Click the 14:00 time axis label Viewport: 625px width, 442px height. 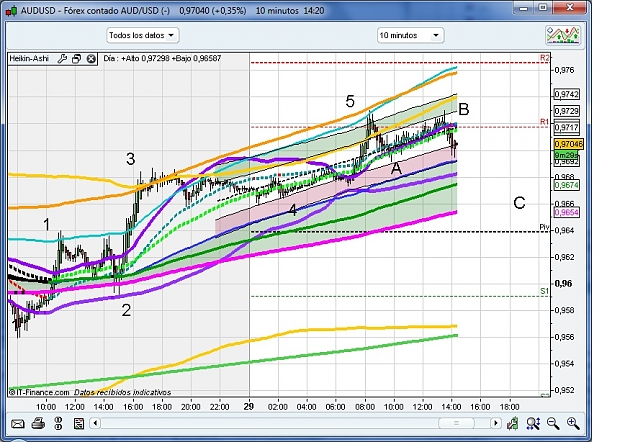coord(451,407)
